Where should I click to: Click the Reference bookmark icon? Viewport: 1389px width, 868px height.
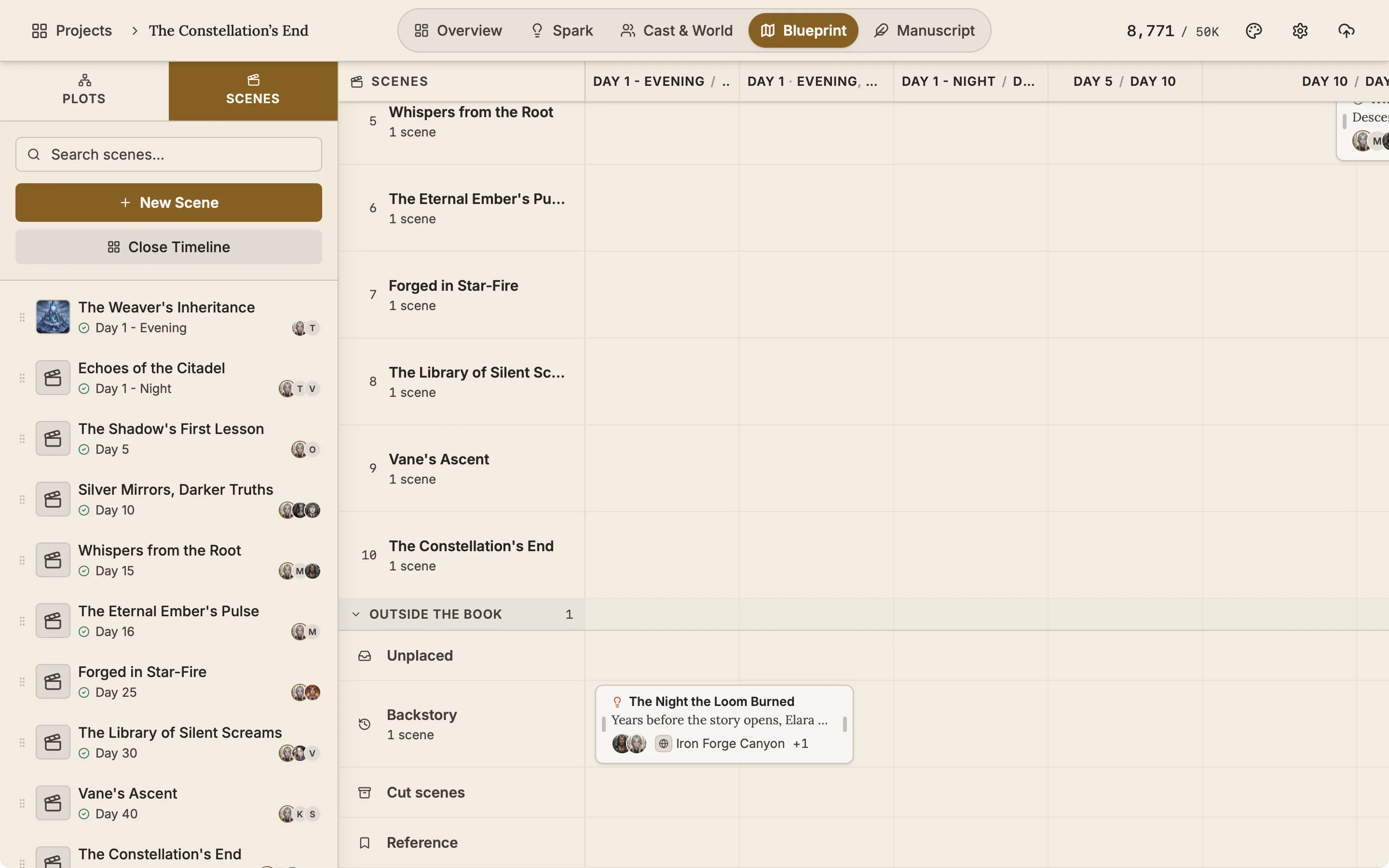(365, 843)
